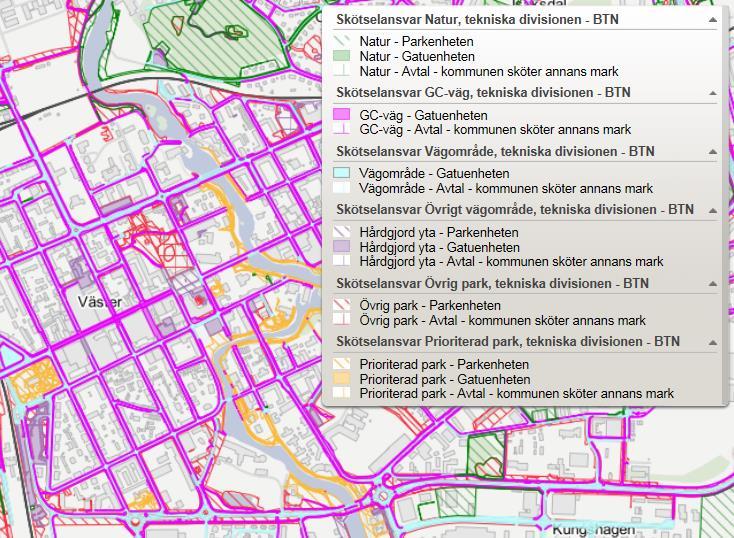This screenshot has width=734, height=538.
Task: Click the green Natur - Gatuenheten swatch
Action: pos(341,56)
